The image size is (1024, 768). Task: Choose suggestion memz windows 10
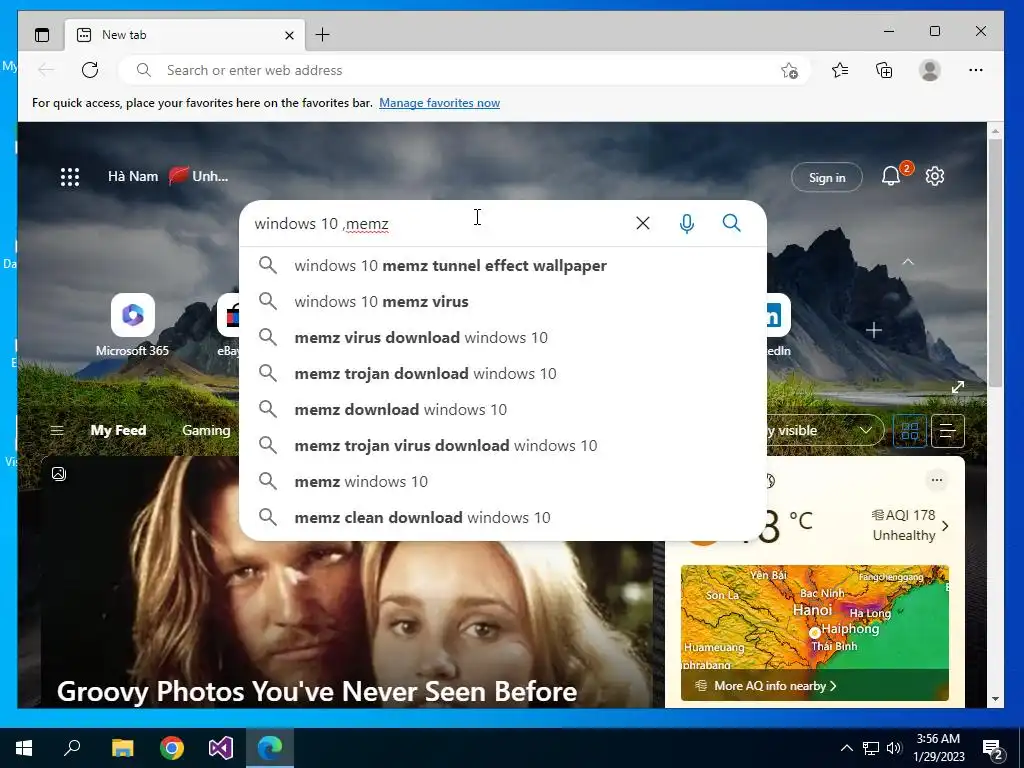[503, 481]
